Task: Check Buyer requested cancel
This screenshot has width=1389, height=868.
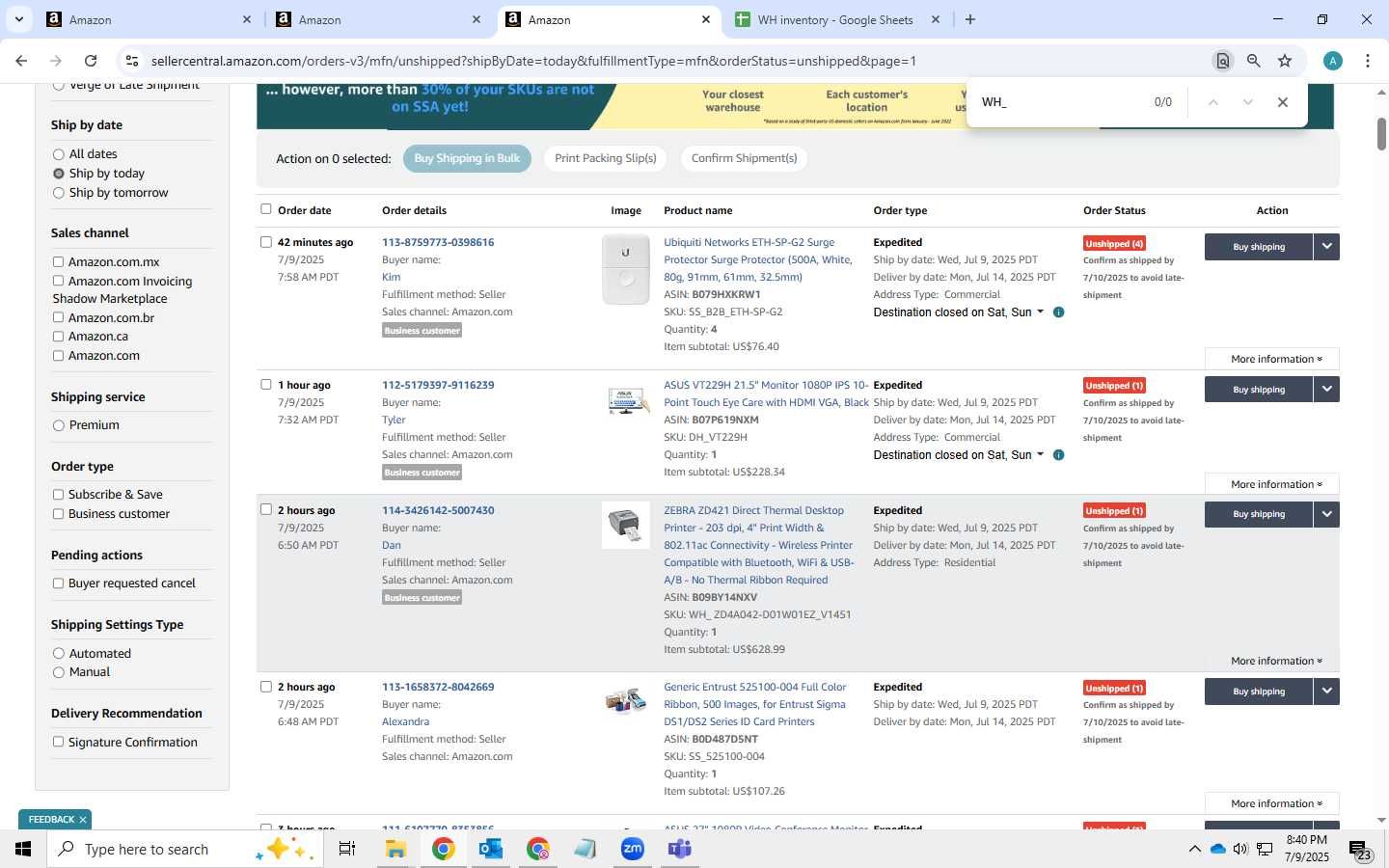Action: (58, 583)
